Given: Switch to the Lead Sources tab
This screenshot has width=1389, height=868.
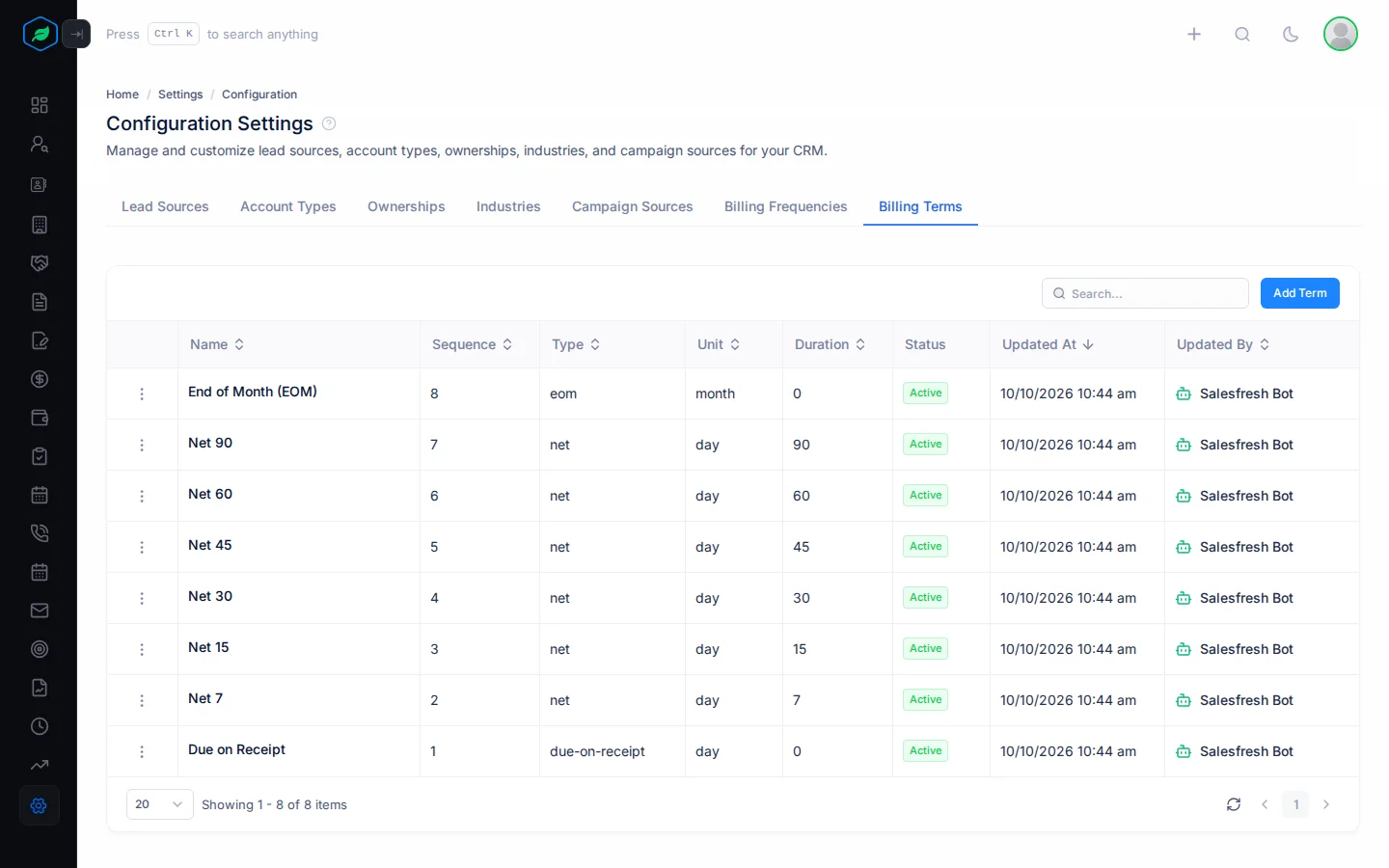Looking at the screenshot, I should tap(165, 206).
